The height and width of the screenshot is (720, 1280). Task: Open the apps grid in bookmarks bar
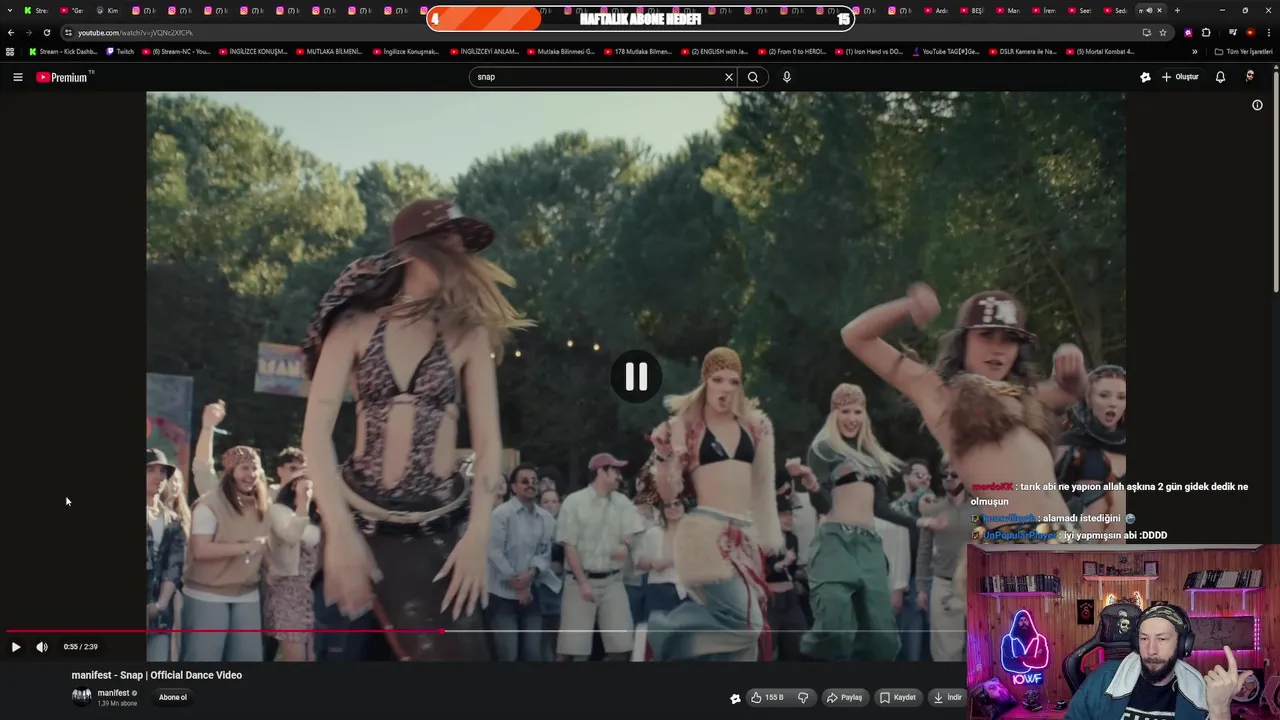pyautogui.click(x=10, y=51)
